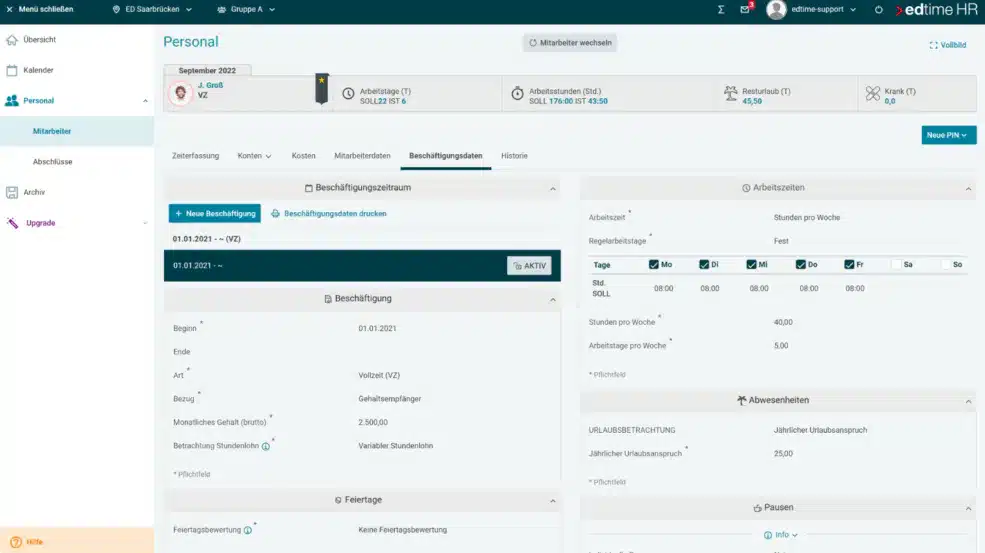Open the ED Saarbrücken location dropdown
This screenshot has height=553, width=985.
(x=153, y=9)
